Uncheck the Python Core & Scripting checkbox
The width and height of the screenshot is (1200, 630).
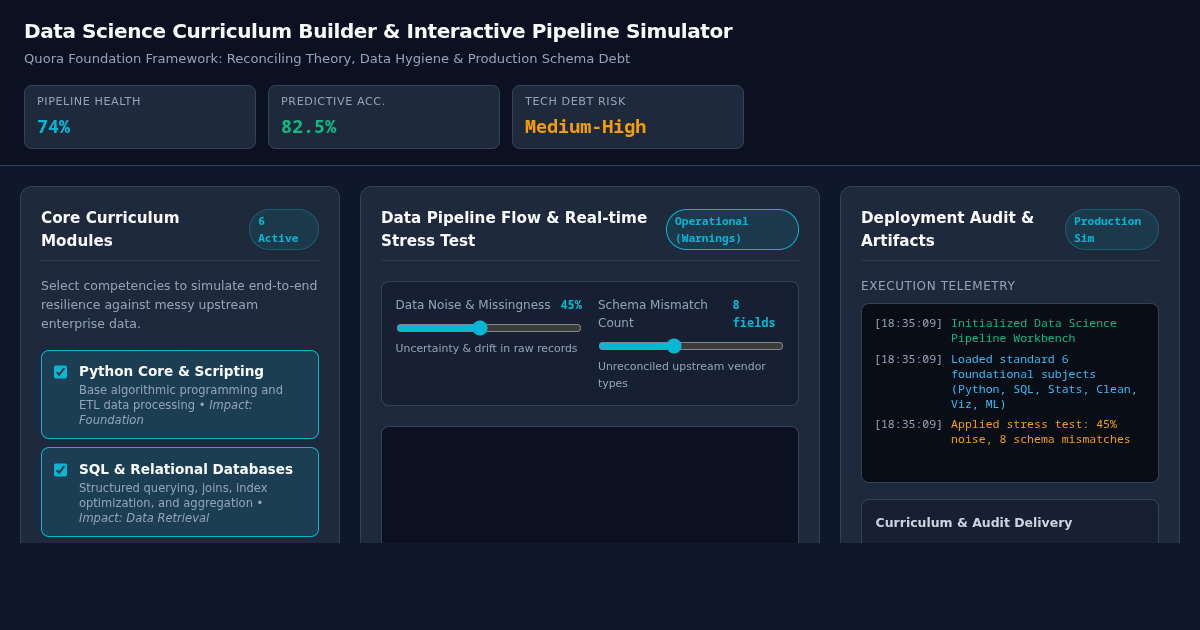[60, 372]
